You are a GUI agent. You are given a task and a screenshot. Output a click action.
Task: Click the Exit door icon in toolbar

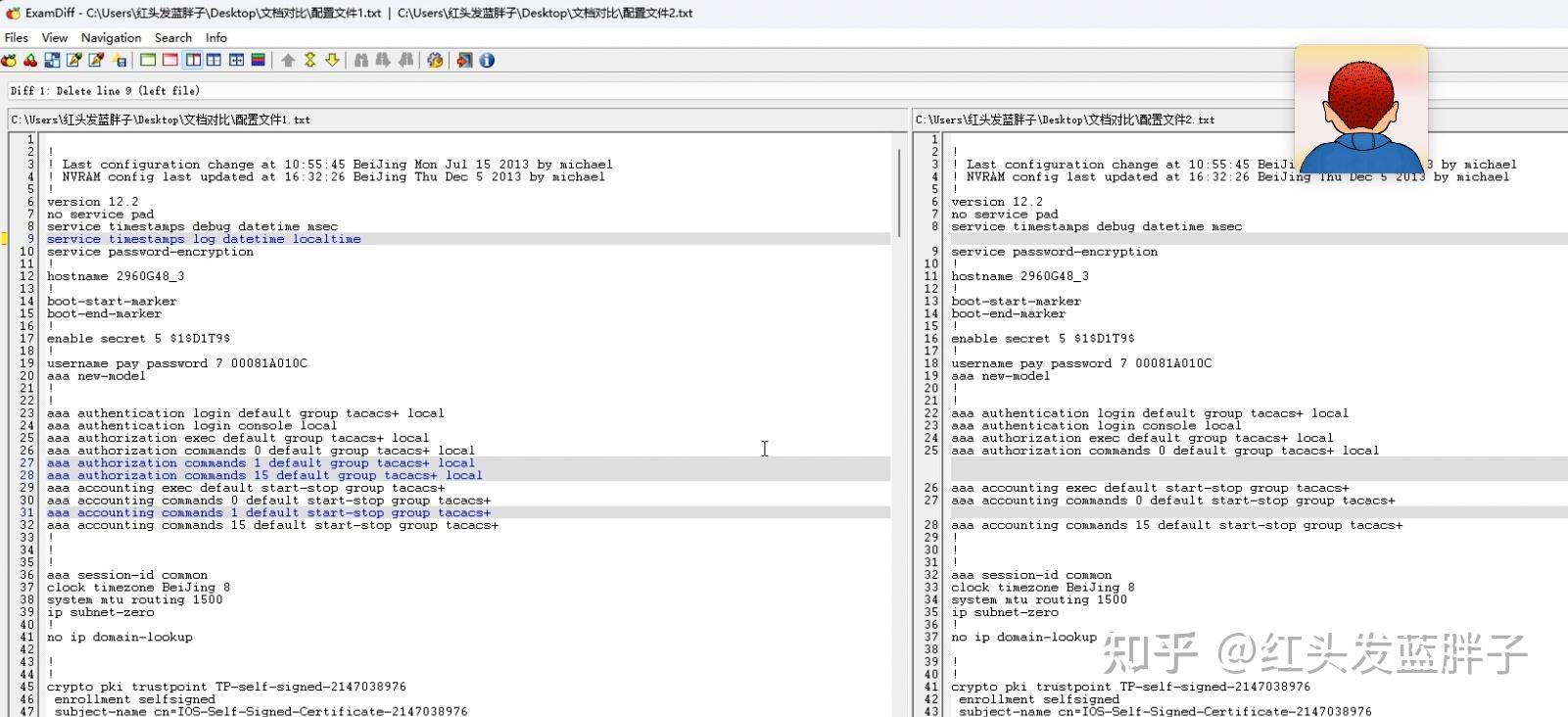(x=464, y=61)
